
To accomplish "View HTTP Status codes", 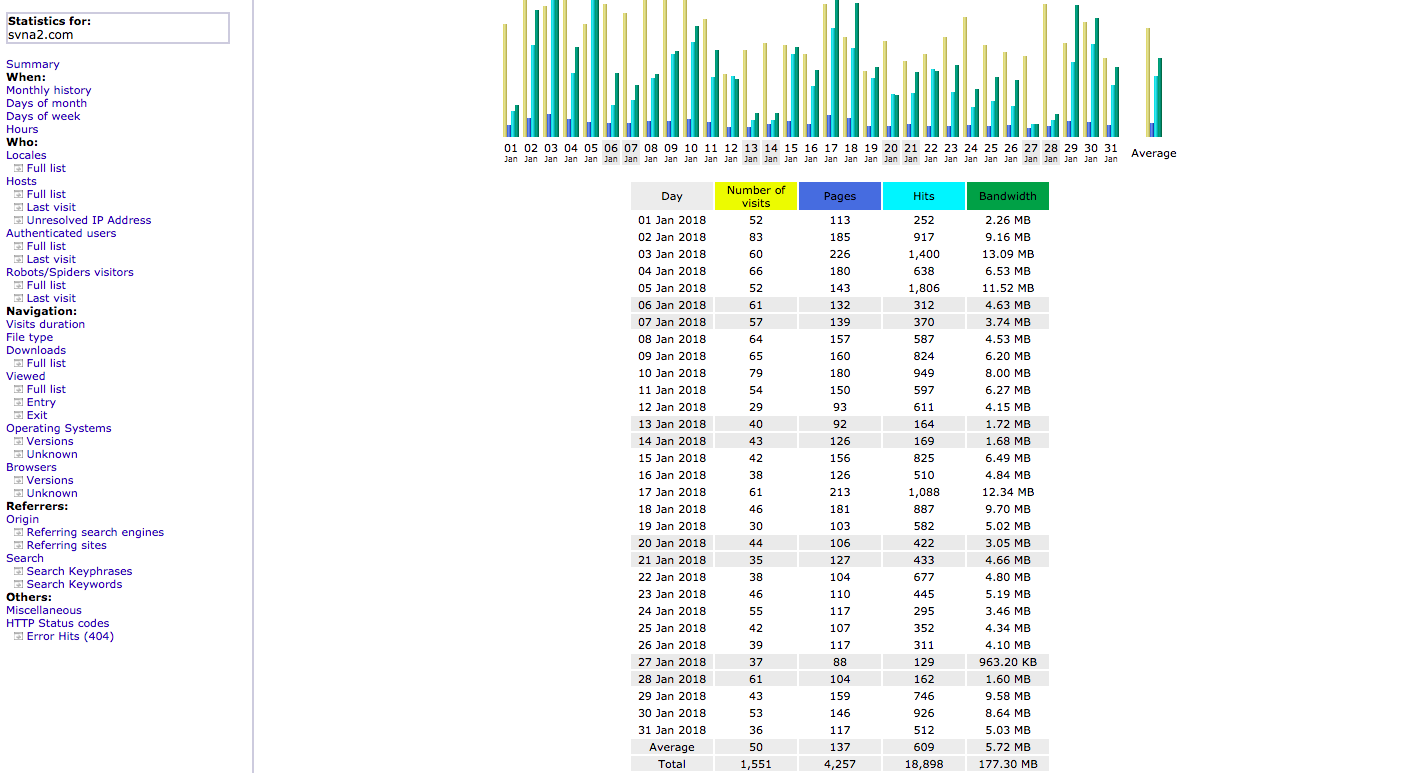I will 58,623.
